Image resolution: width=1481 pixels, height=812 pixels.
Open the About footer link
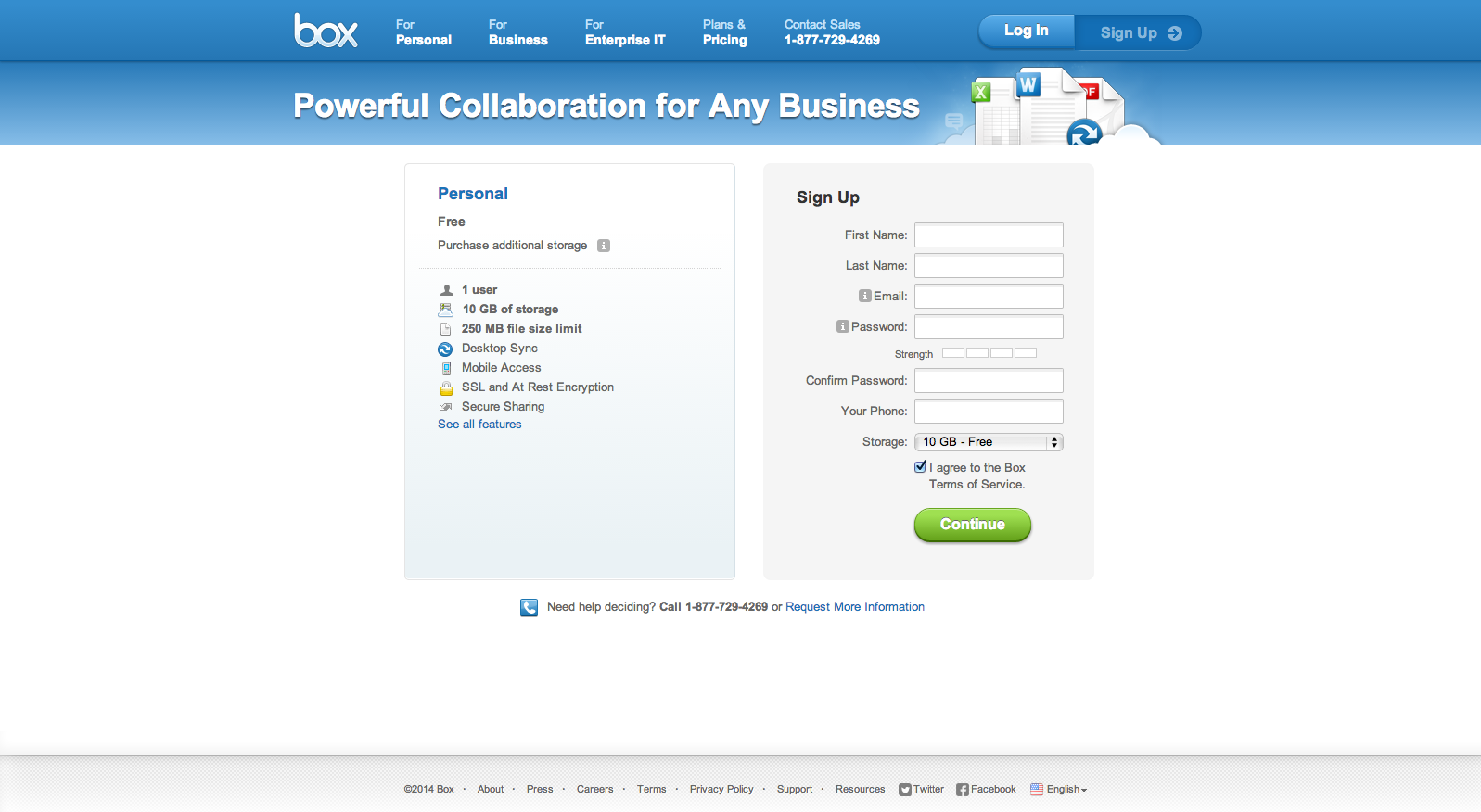point(491,790)
